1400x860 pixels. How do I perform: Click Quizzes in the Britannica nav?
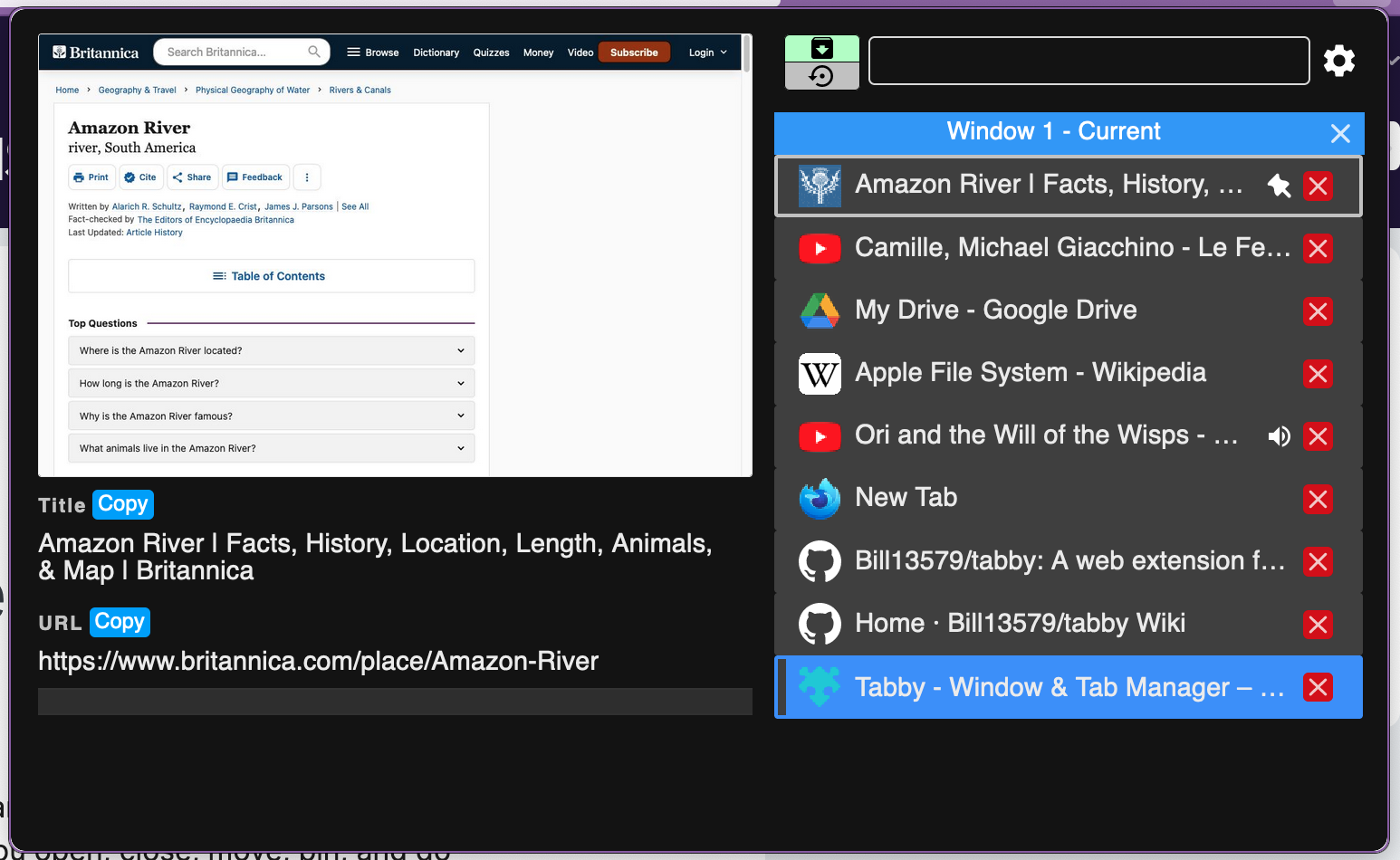[491, 53]
